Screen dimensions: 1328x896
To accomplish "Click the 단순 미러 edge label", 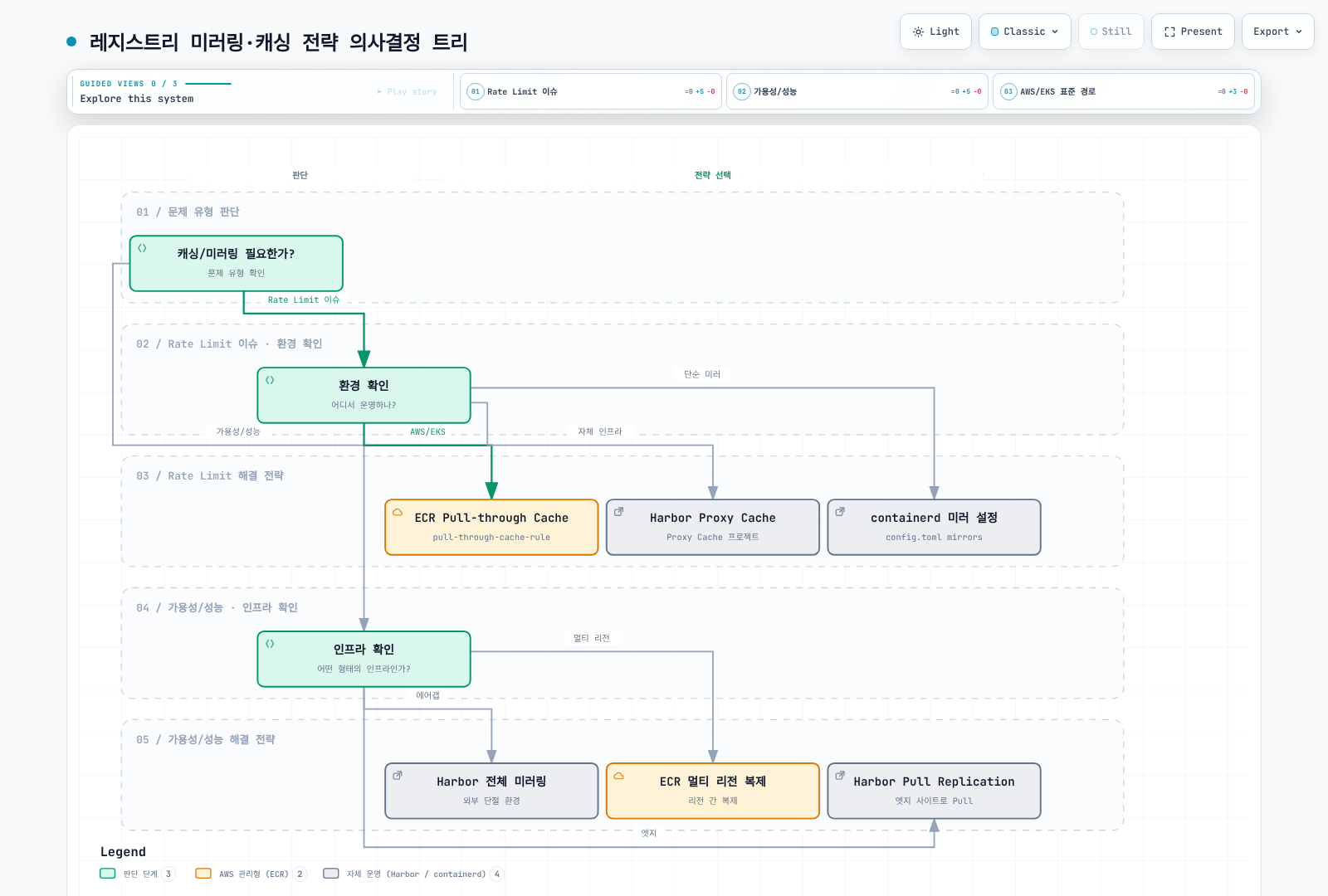I will coord(702,375).
